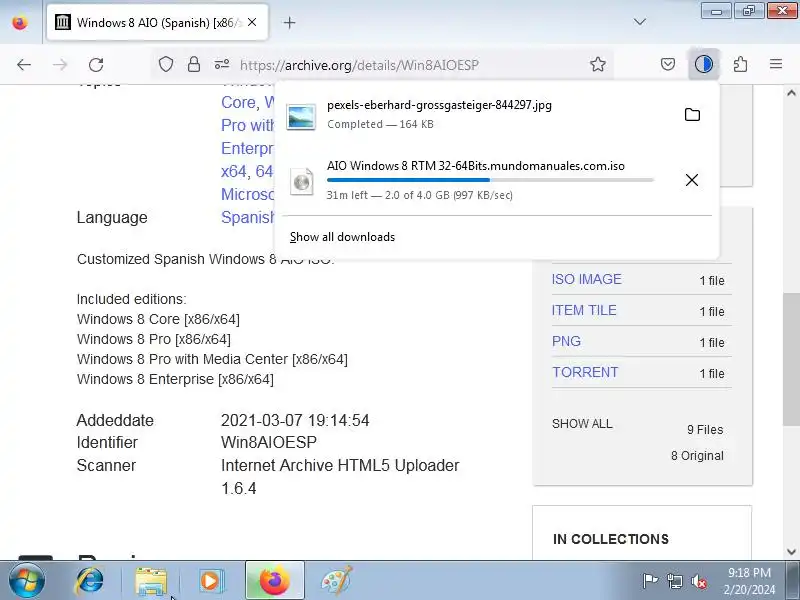Cancel the ISO download

tap(692, 180)
